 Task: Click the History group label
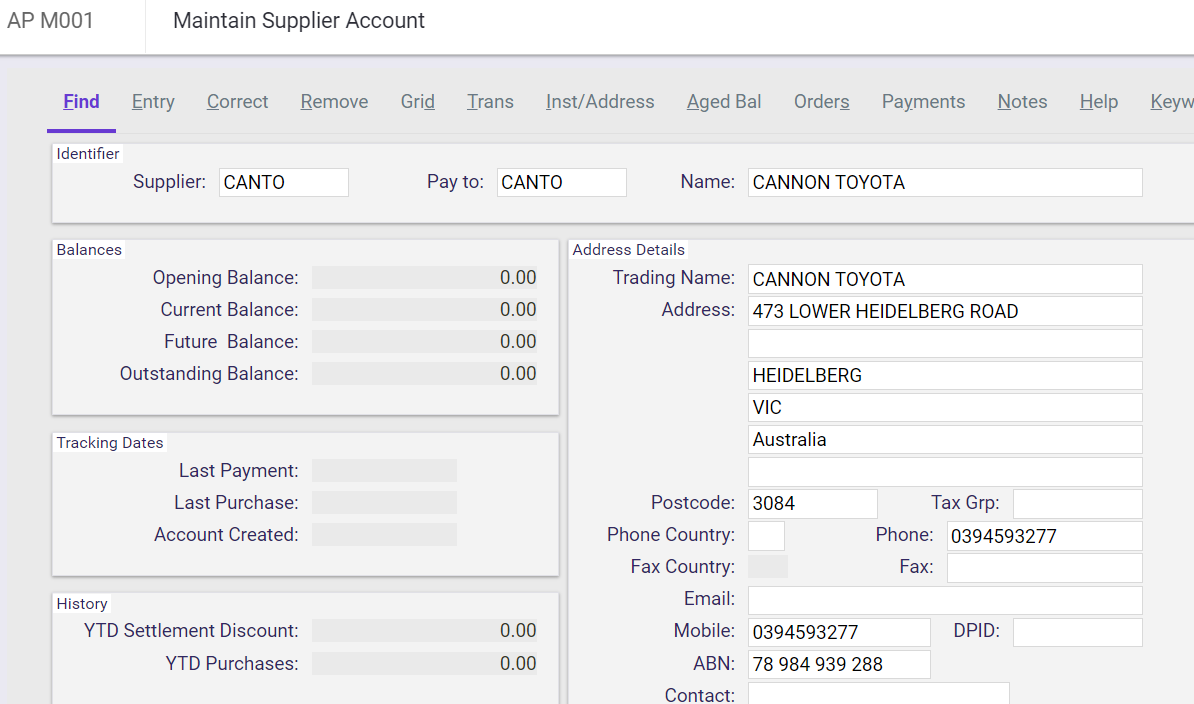click(81, 604)
